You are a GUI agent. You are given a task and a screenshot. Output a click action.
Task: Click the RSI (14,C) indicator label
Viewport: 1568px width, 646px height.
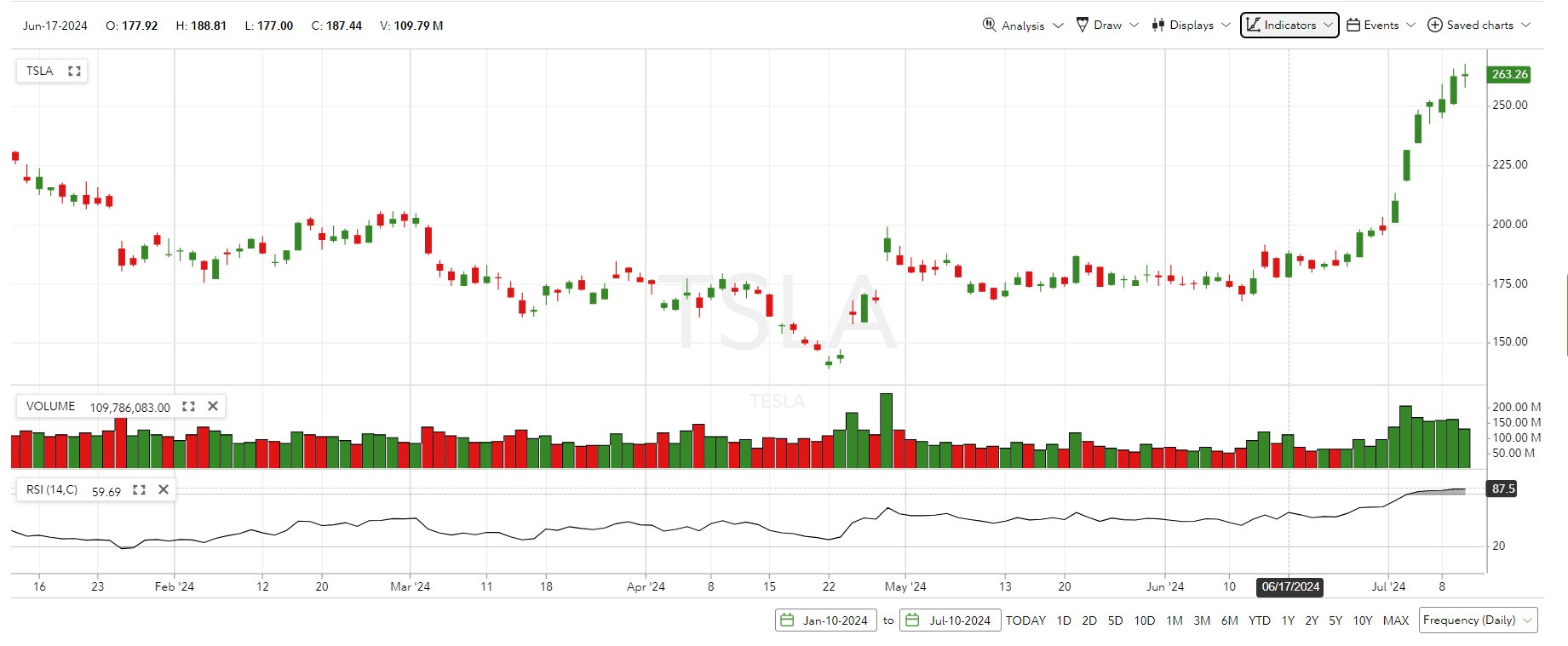coord(52,489)
